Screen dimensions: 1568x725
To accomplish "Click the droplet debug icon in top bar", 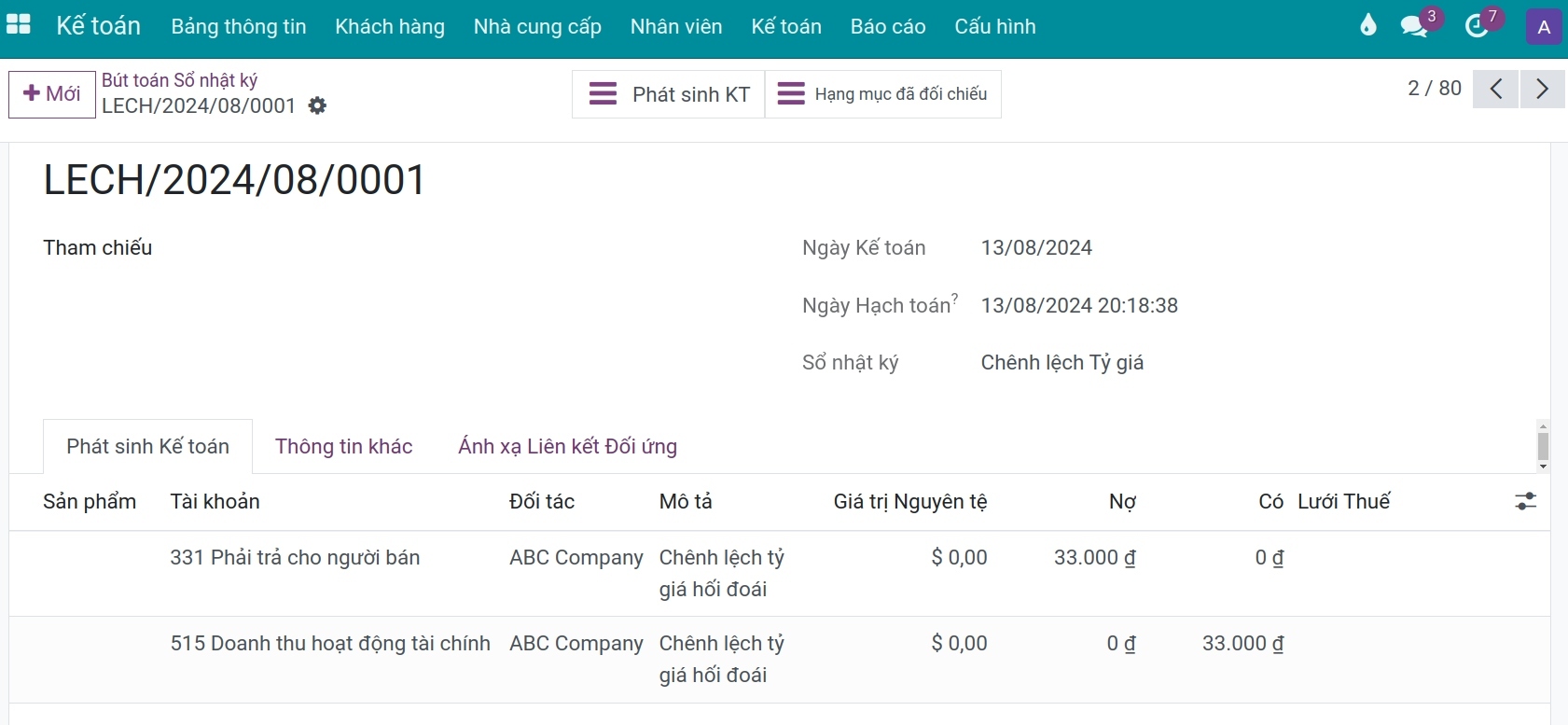I will coord(1367,25).
